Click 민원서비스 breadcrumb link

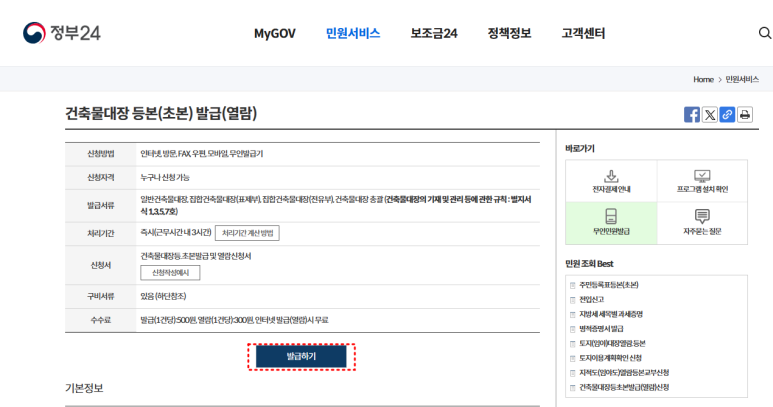point(742,79)
